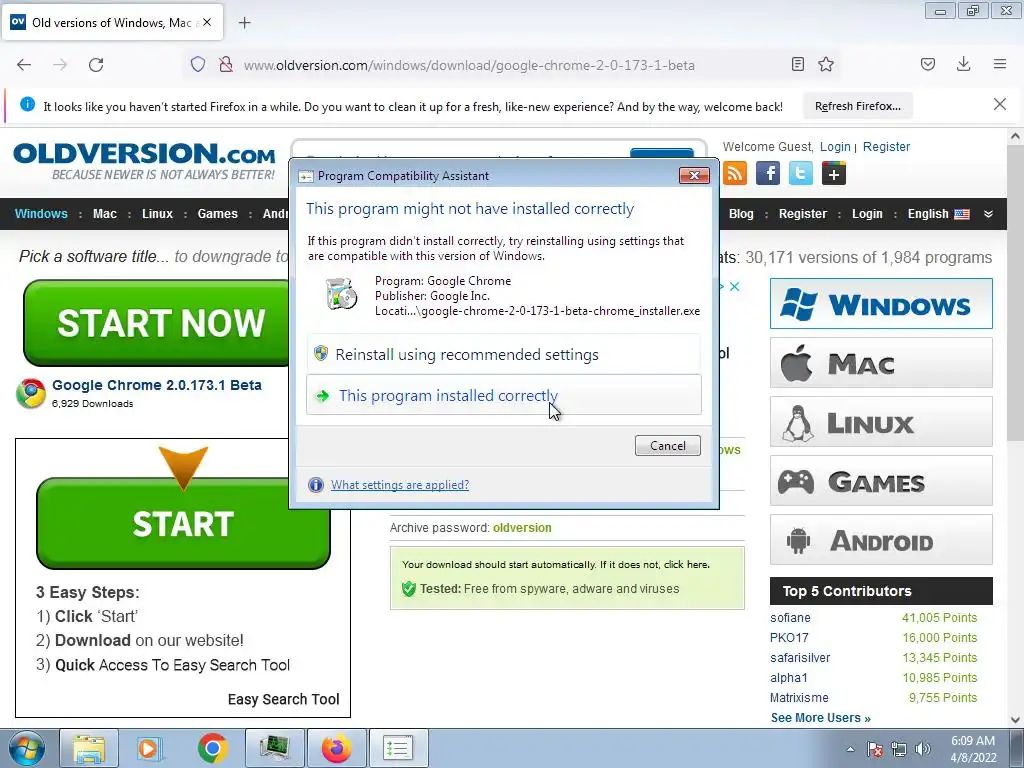Toggle reader view icon in address bar

(797, 64)
